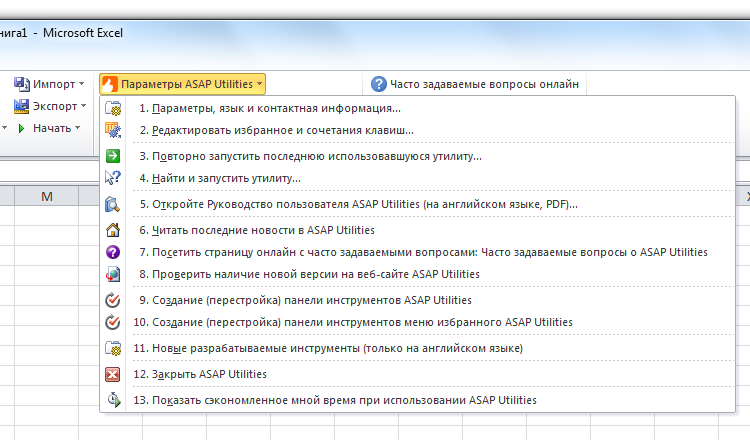Expand the Начать dropdown arrow

[x=77, y=128]
